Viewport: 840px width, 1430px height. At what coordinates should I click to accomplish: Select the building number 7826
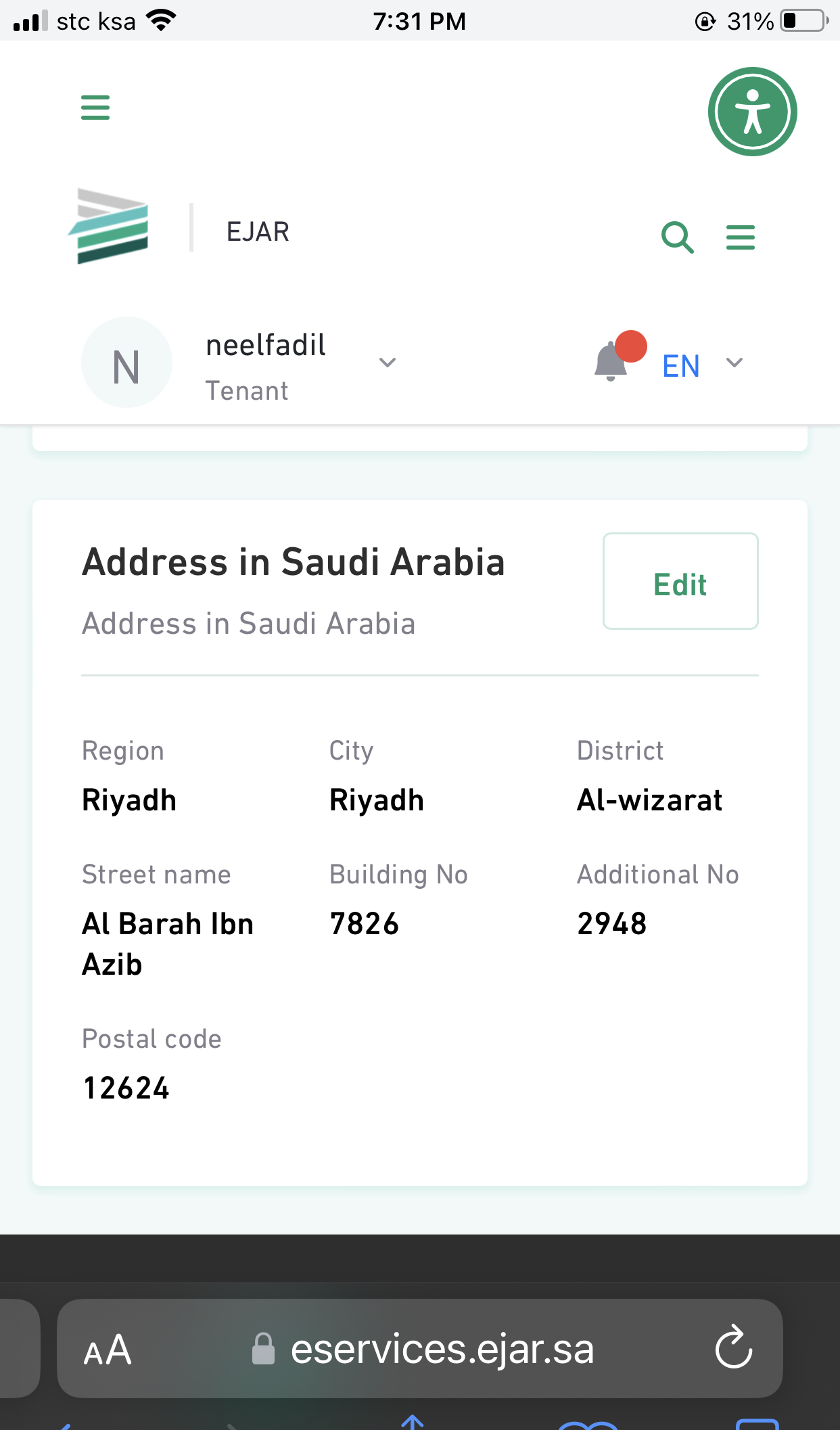(x=365, y=924)
